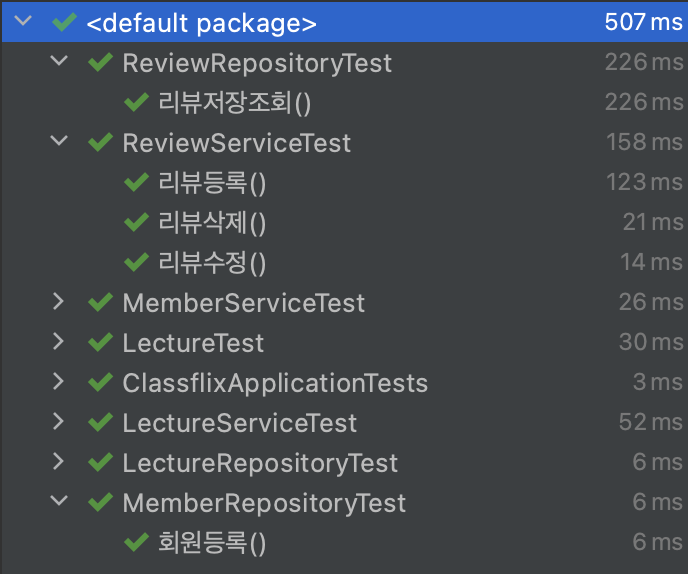Collapse the default package root node
The image size is (688, 574).
pyautogui.click(x=23, y=20)
